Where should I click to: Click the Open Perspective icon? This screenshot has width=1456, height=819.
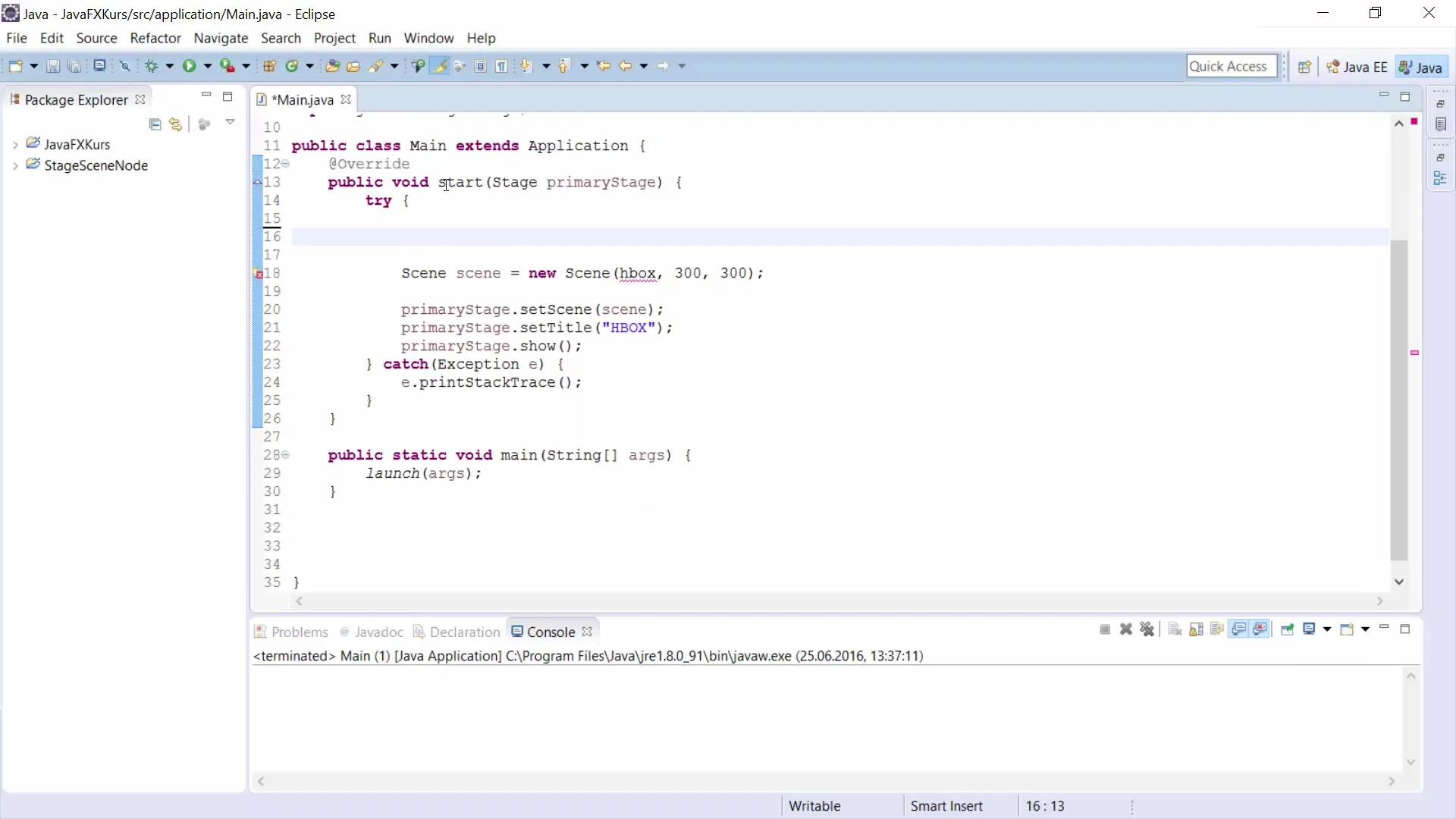pyautogui.click(x=1304, y=67)
